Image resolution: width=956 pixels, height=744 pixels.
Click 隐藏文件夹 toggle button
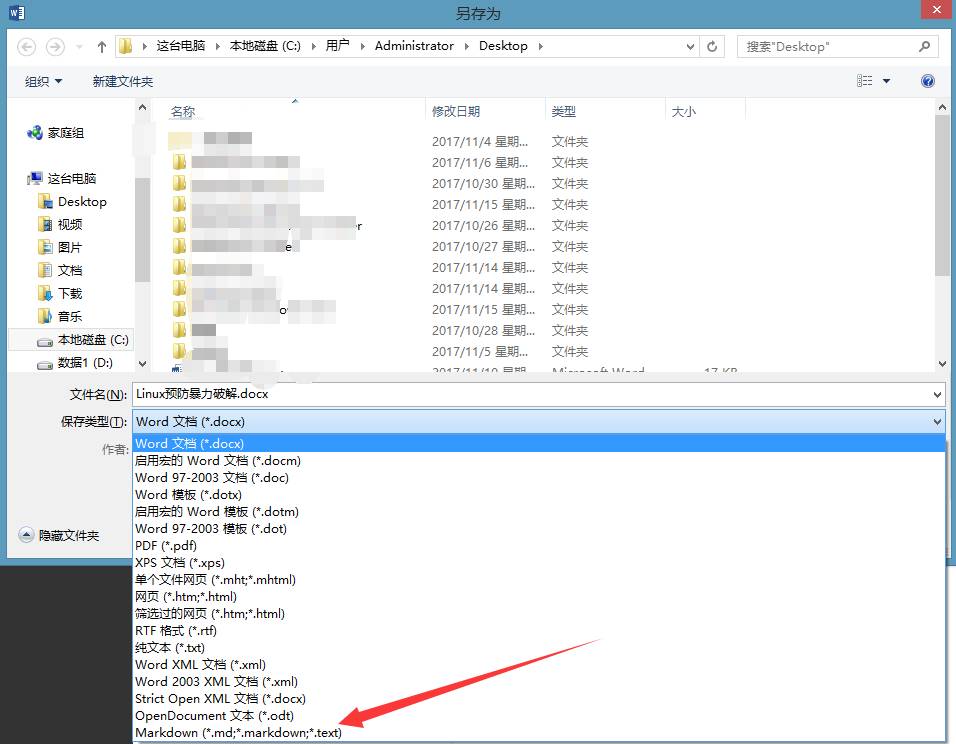59,535
